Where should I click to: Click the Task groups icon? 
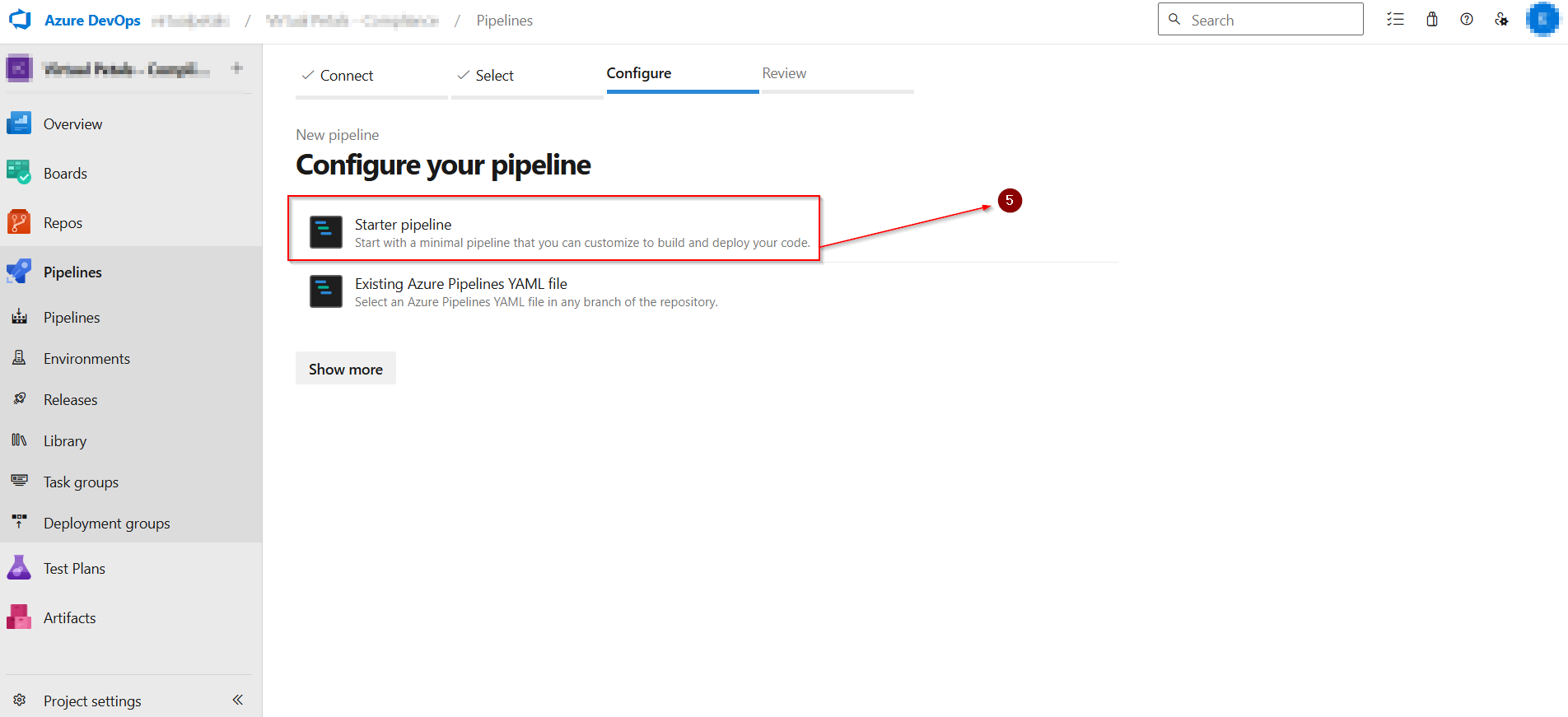click(20, 480)
